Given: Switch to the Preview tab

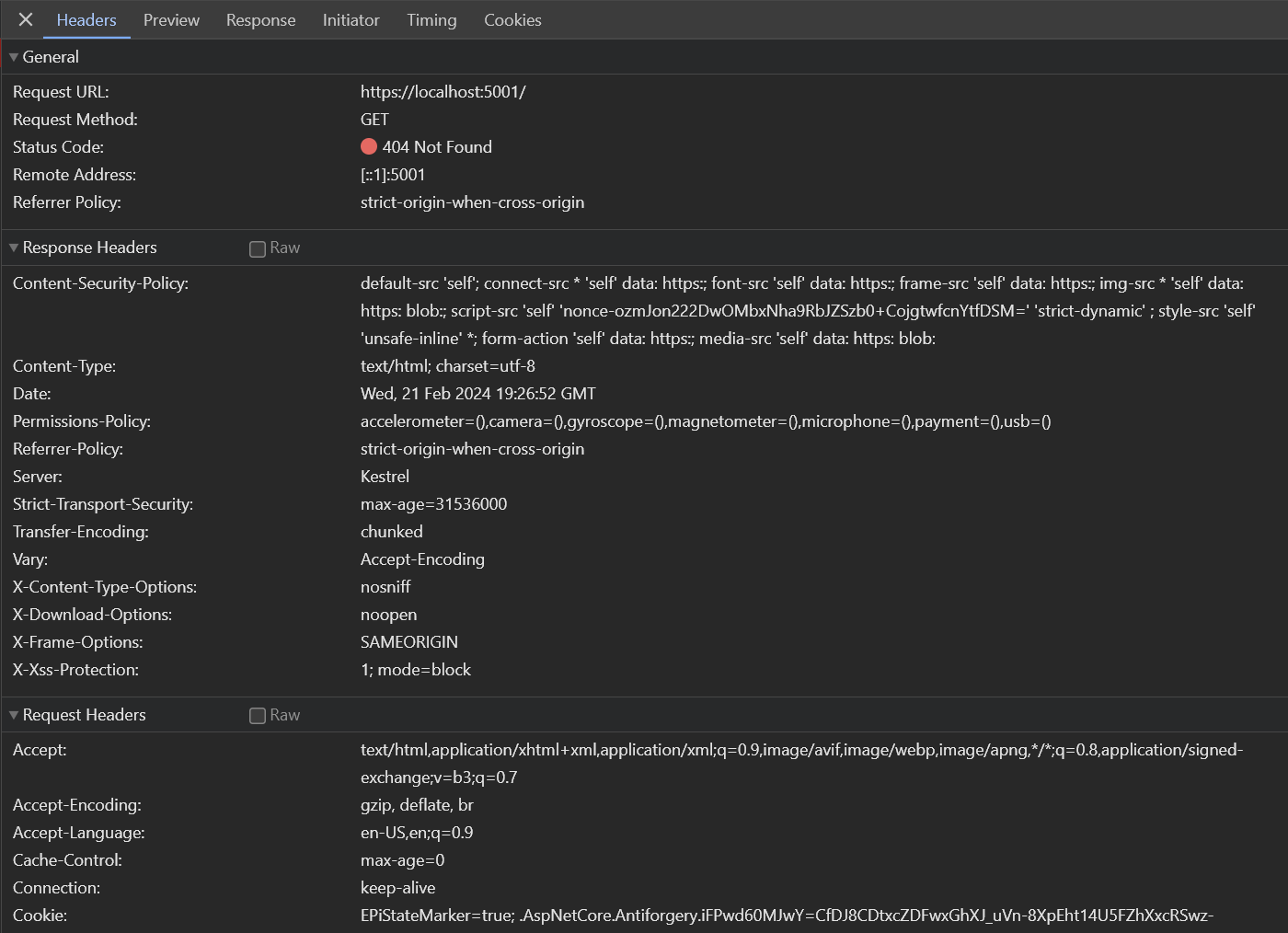Looking at the screenshot, I should 171,19.
